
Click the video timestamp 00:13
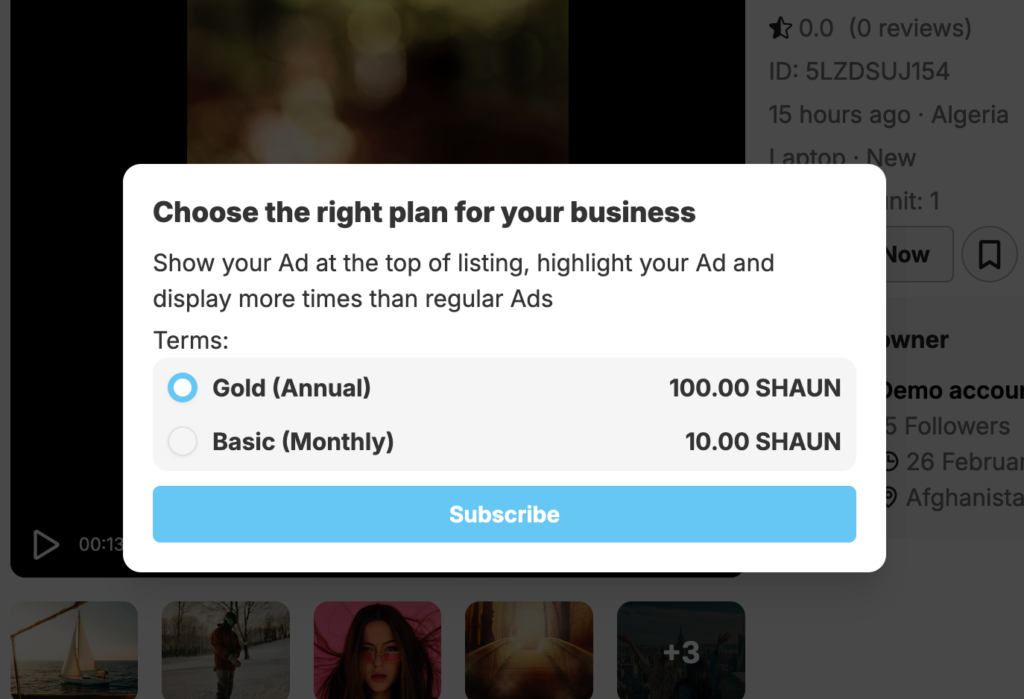click(101, 545)
